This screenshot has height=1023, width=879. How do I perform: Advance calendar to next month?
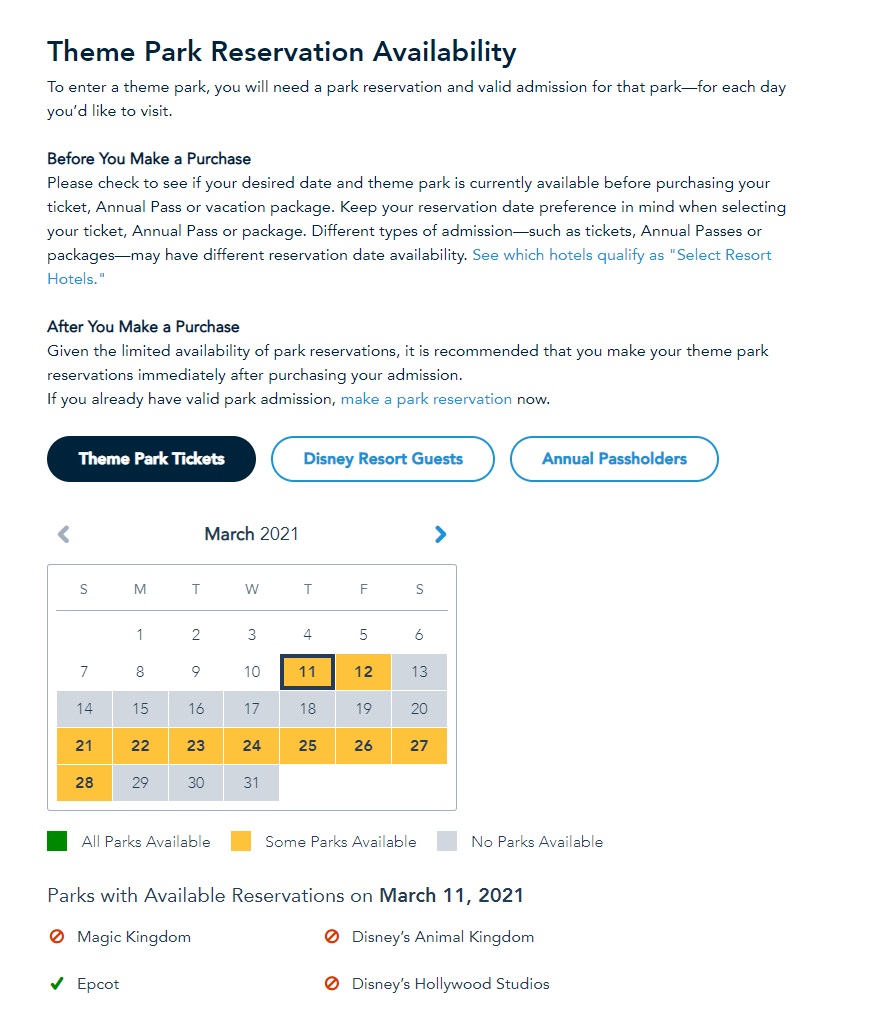440,534
